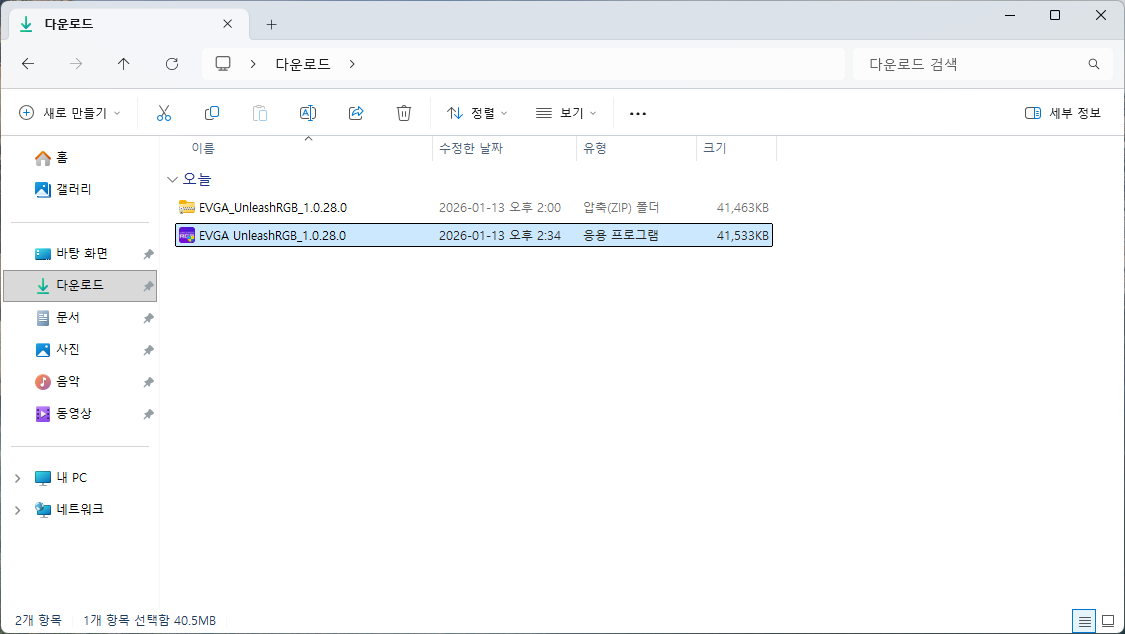Click the 41,463KB size cell

(743, 207)
